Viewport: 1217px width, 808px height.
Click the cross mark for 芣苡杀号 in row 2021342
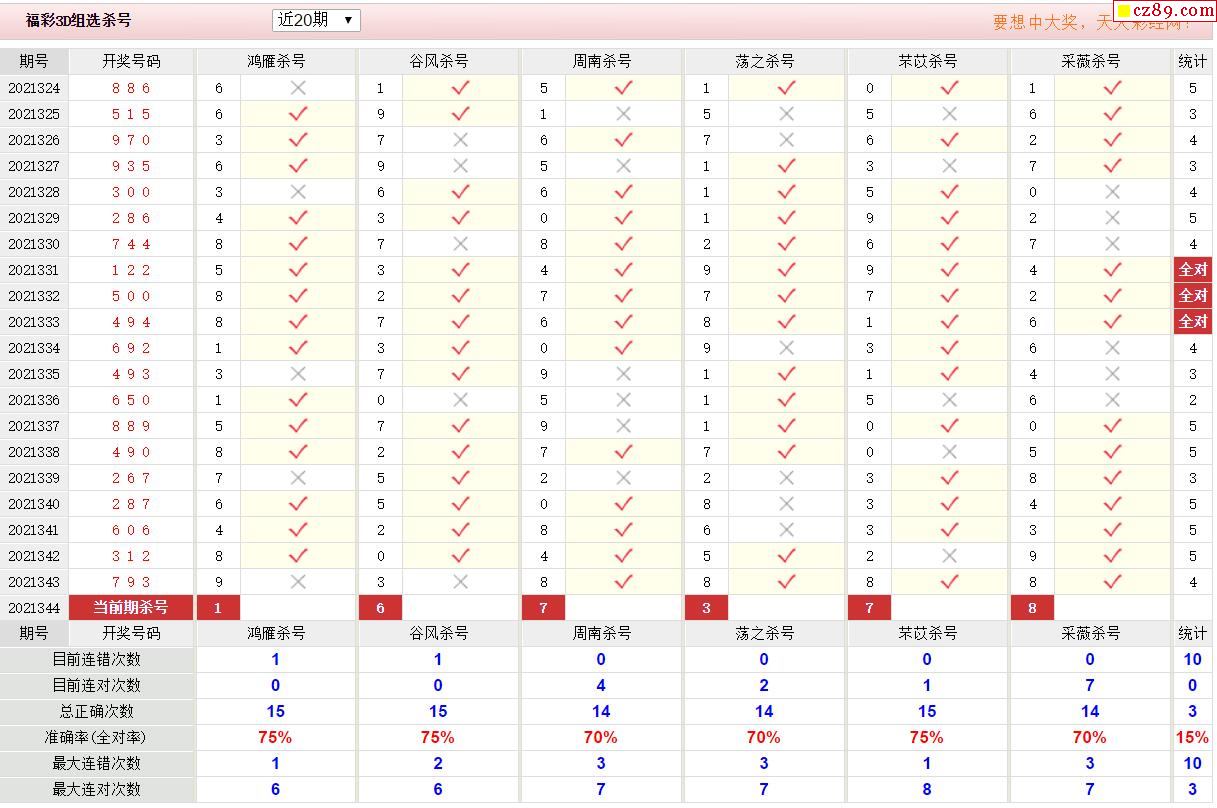949,556
